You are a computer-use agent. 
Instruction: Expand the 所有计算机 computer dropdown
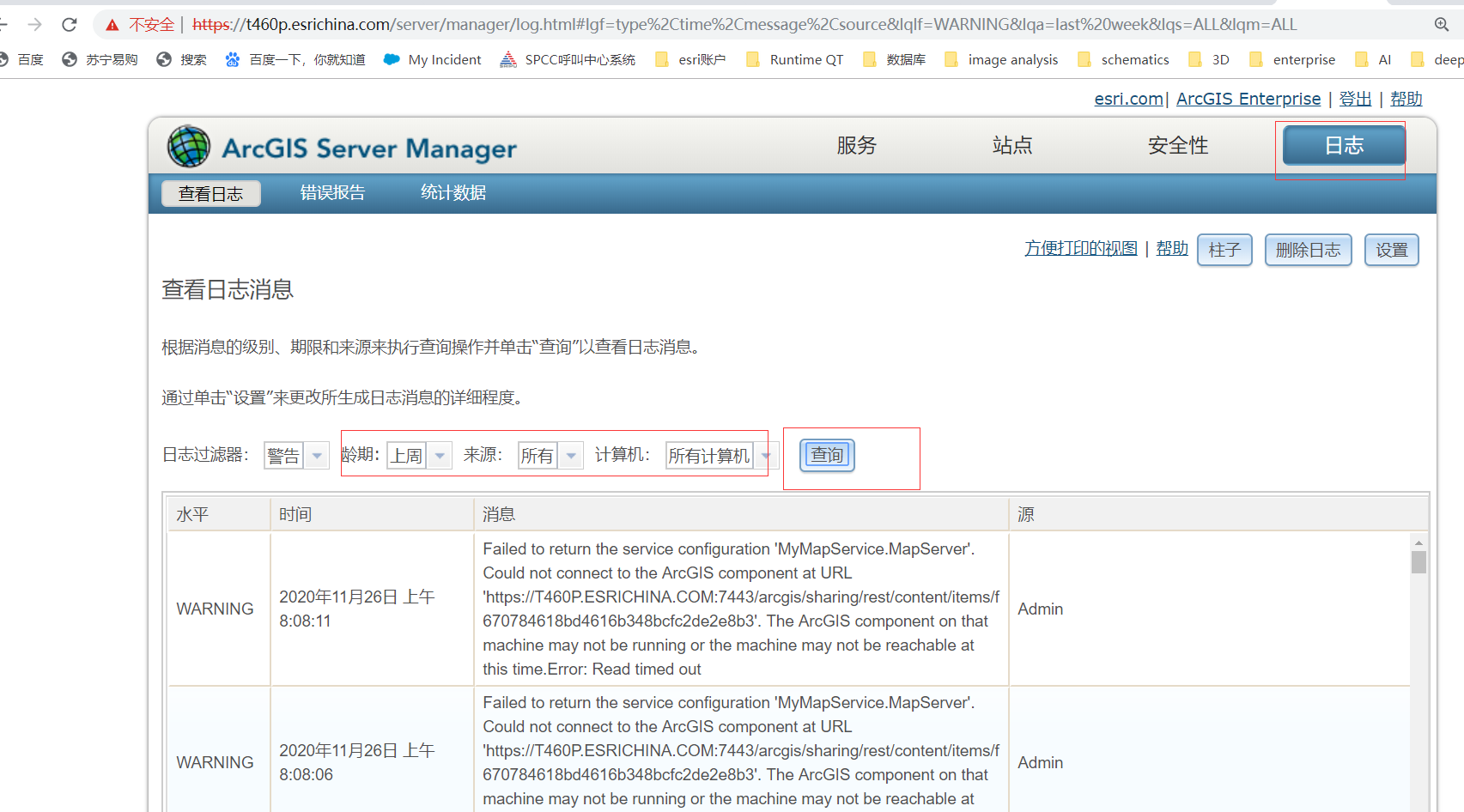766,456
